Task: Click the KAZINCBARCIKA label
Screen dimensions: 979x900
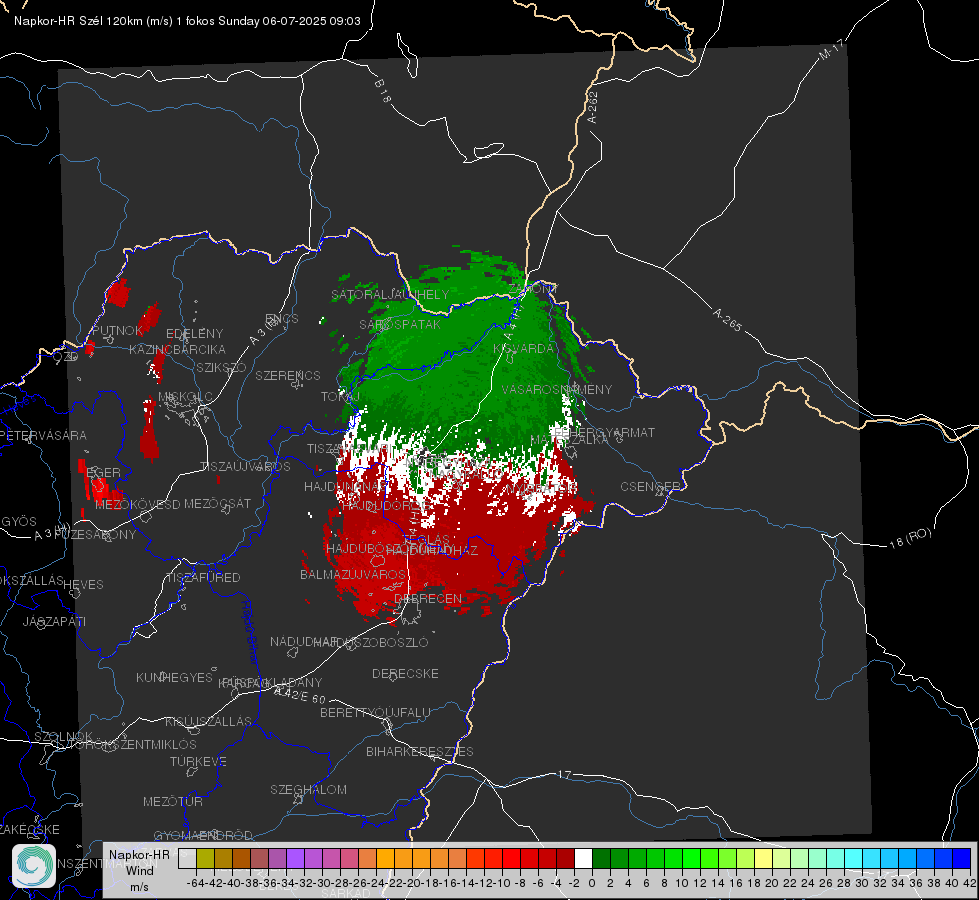Action: (x=177, y=350)
